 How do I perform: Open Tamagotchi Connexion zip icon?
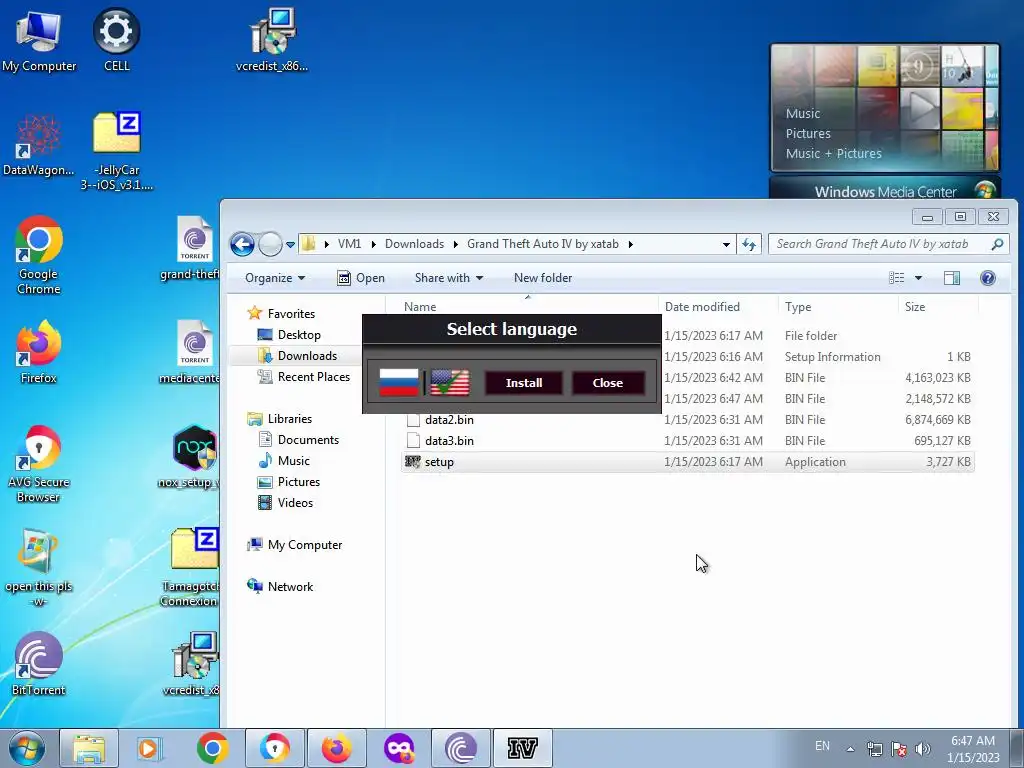click(x=191, y=568)
